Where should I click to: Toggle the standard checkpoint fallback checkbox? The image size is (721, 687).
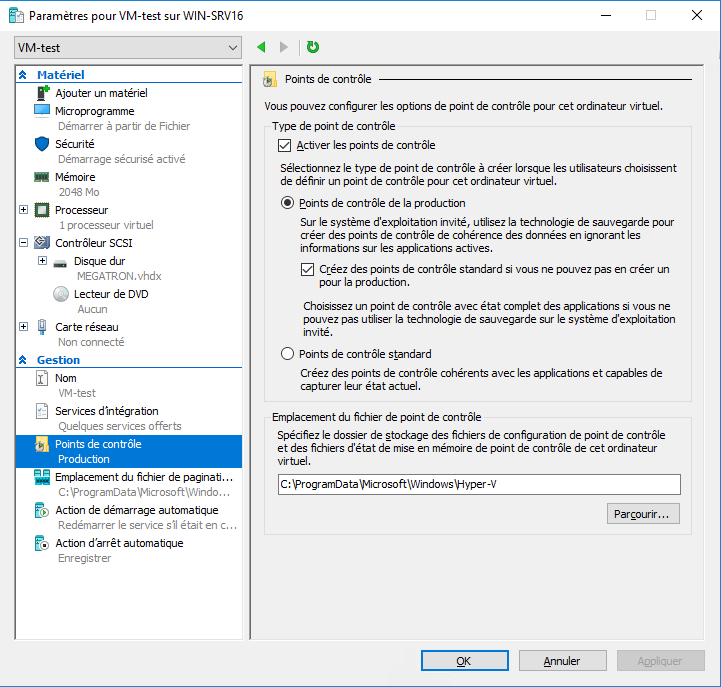click(307, 269)
